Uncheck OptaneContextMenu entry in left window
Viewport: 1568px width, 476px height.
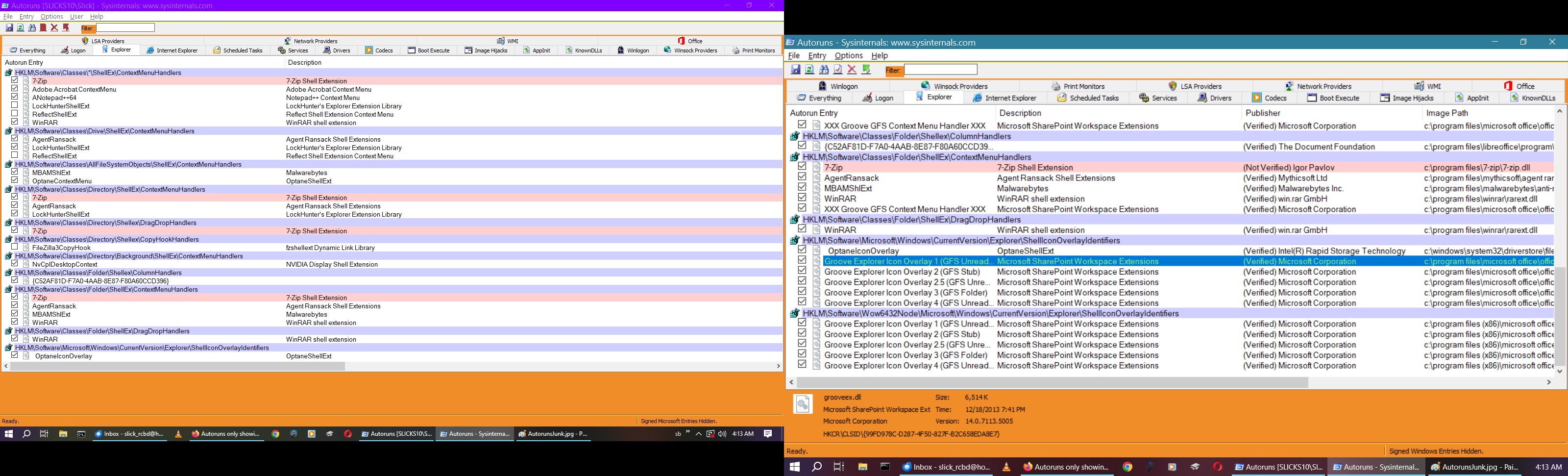point(15,181)
